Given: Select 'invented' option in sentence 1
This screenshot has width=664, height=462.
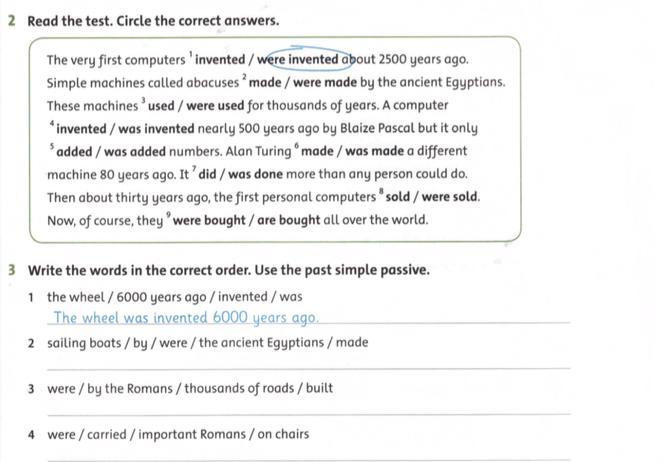Looking at the screenshot, I should click(x=220, y=59).
